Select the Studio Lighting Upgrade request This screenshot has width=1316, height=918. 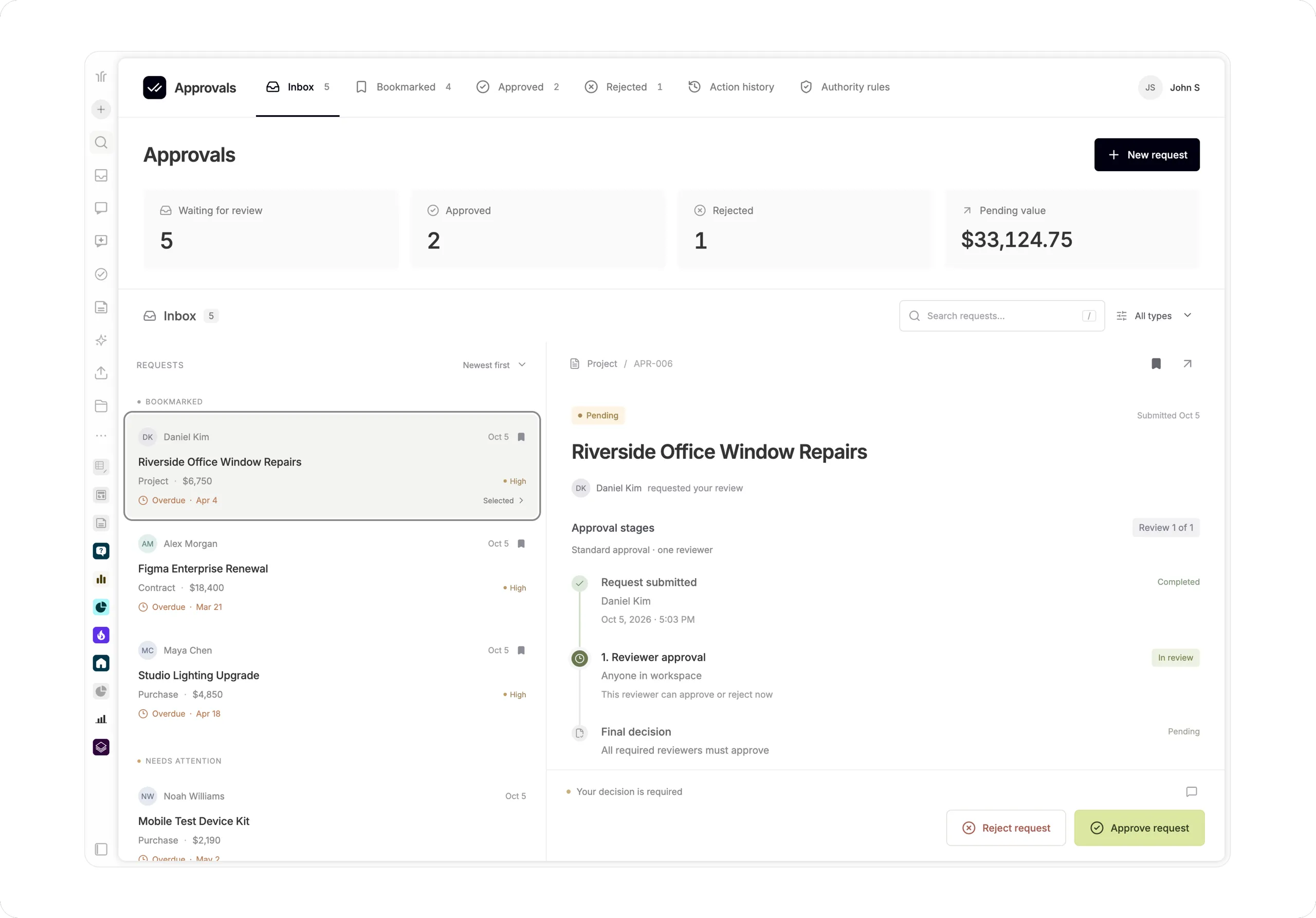click(x=332, y=682)
